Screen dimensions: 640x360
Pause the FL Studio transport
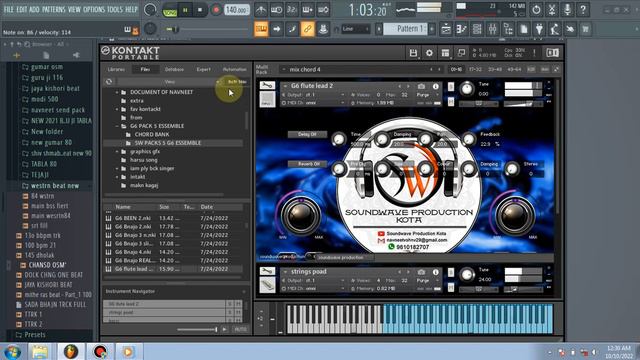click(x=185, y=10)
